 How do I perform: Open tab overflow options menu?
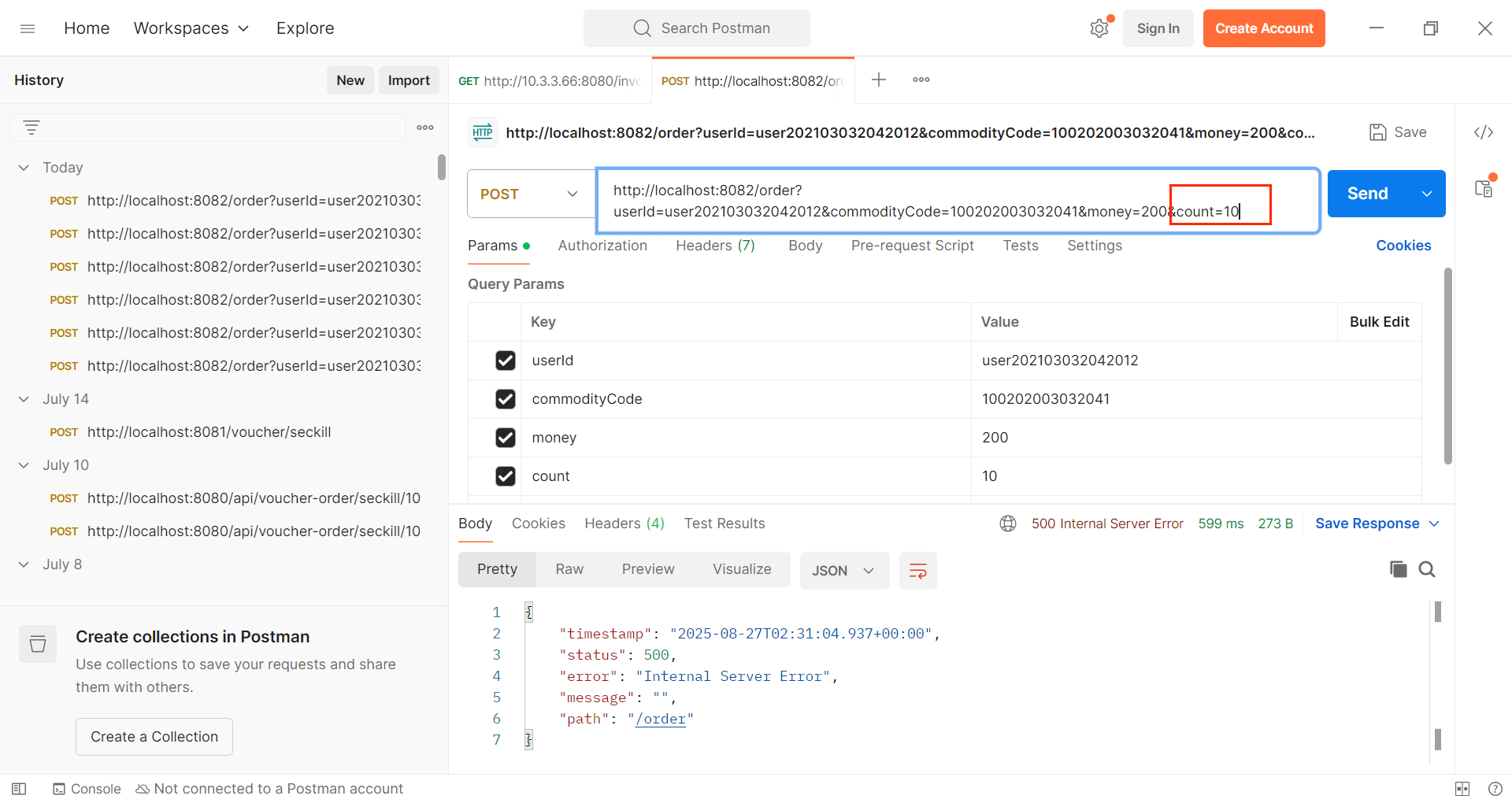[921, 80]
